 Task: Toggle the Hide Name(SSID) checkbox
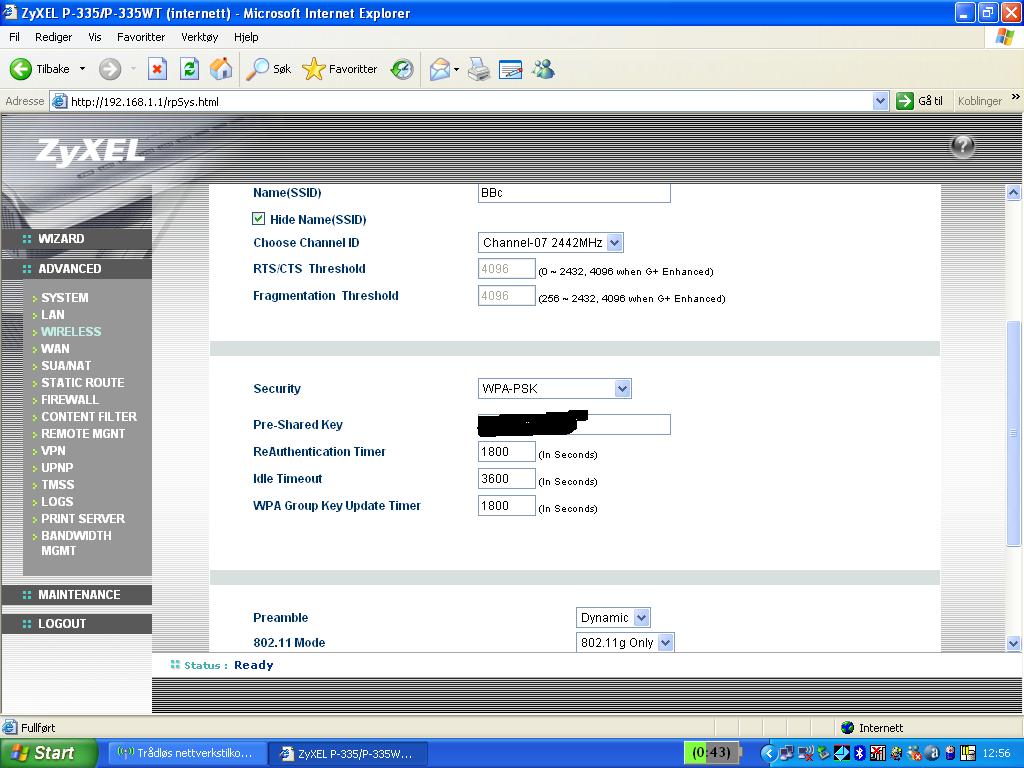click(259, 219)
